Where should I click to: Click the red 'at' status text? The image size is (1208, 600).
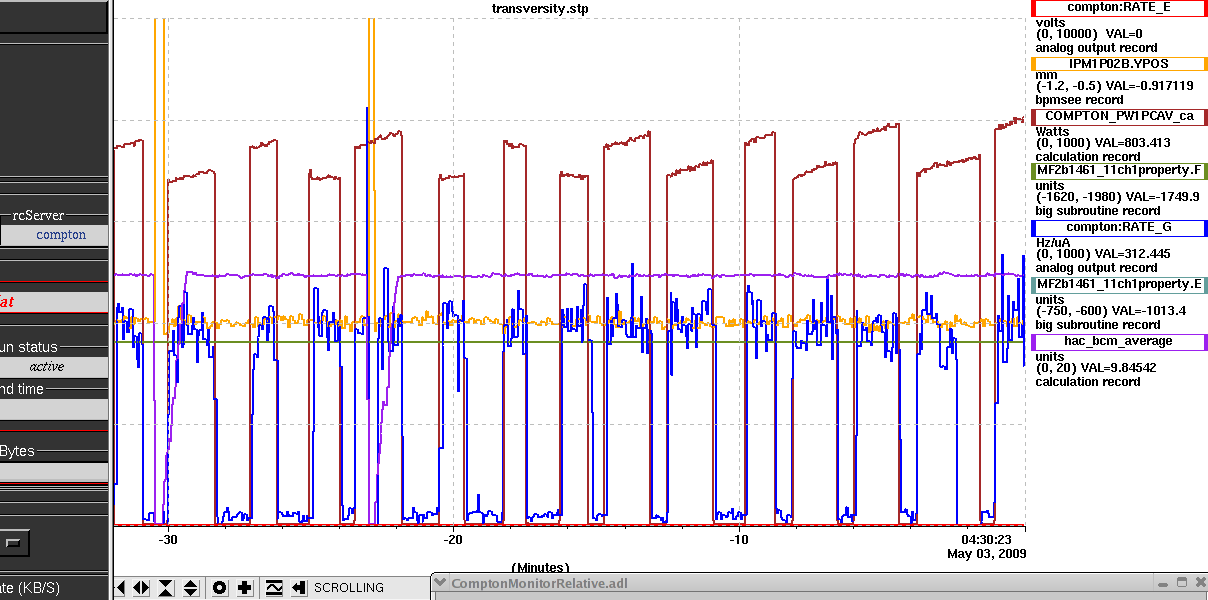(x=7, y=301)
